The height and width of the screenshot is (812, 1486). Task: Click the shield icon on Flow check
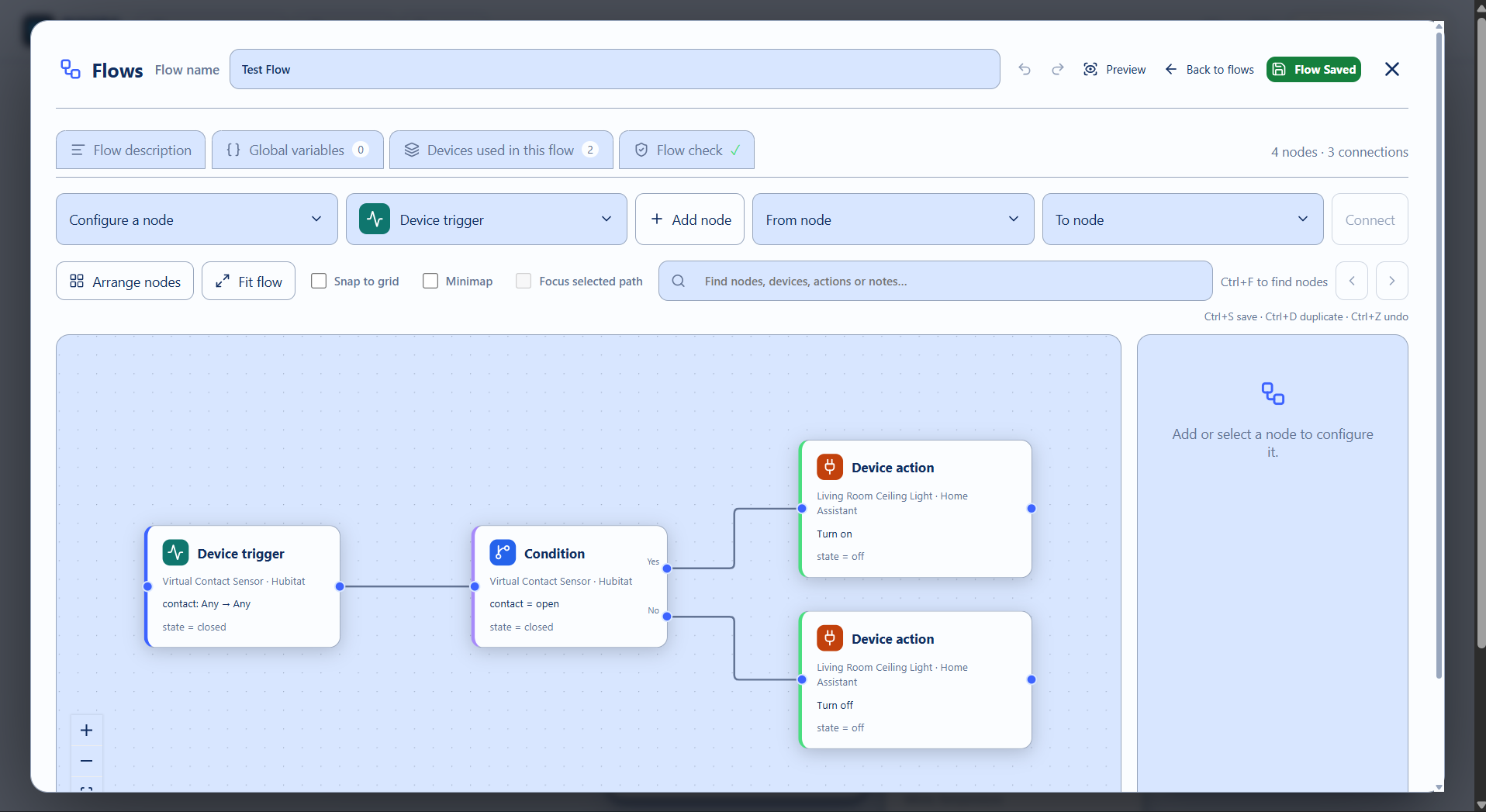click(x=641, y=150)
